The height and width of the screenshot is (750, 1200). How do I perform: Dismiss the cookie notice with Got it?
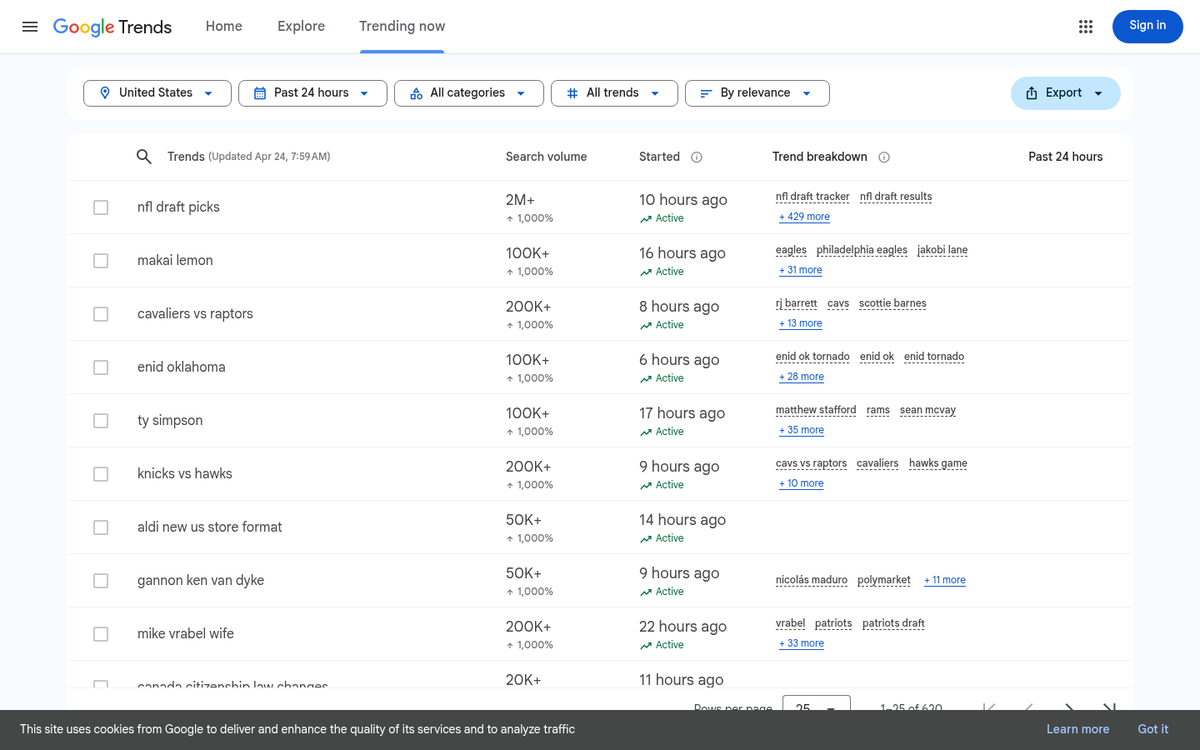coord(1152,729)
